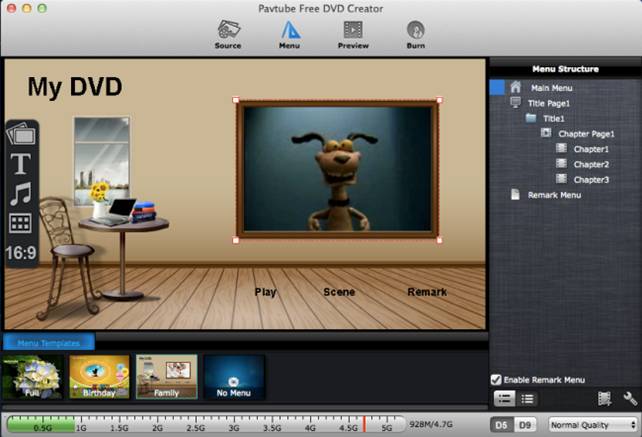
Task: Click the 928M/4.7G size readout
Action: pyautogui.click(x=431, y=424)
